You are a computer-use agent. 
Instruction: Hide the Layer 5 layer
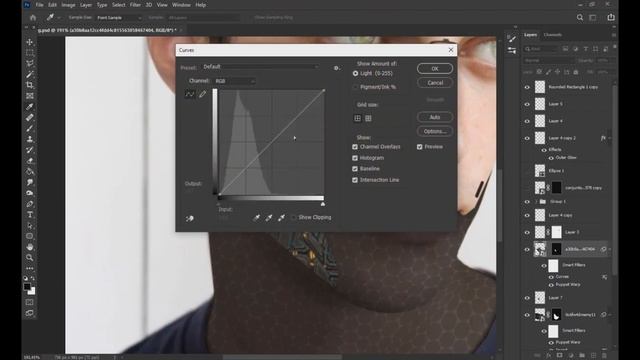(527, 104)
